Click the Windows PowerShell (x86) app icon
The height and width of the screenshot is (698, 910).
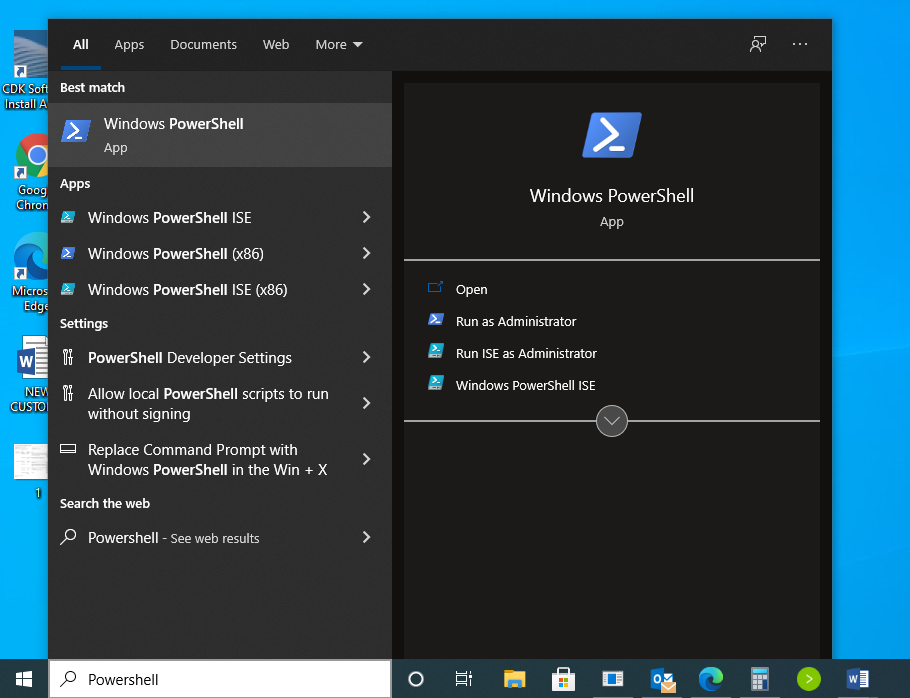(68, 254)
